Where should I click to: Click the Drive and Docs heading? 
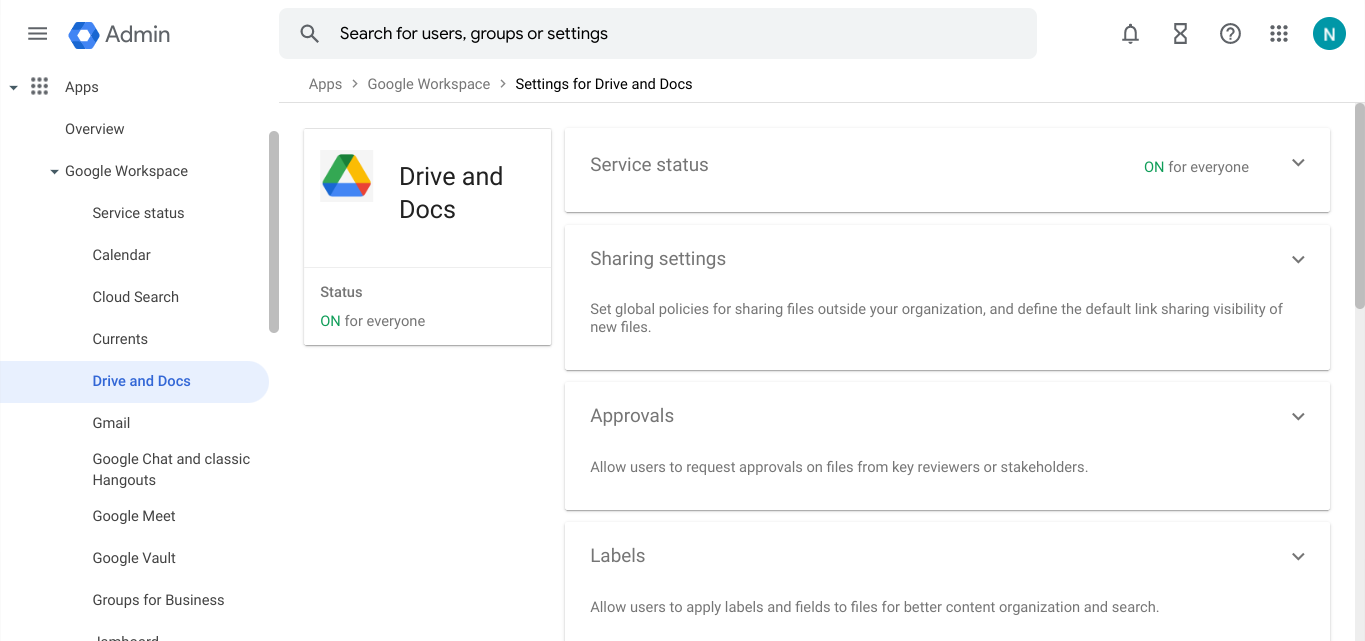tap(451, 193)
